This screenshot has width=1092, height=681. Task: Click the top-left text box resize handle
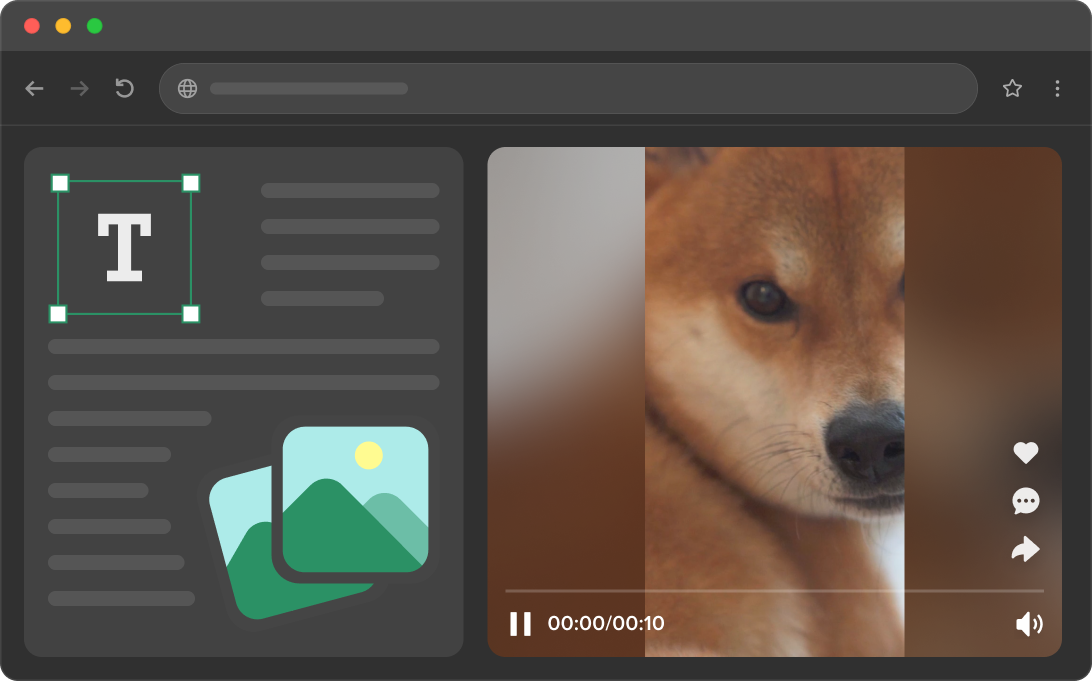(60, 183)
